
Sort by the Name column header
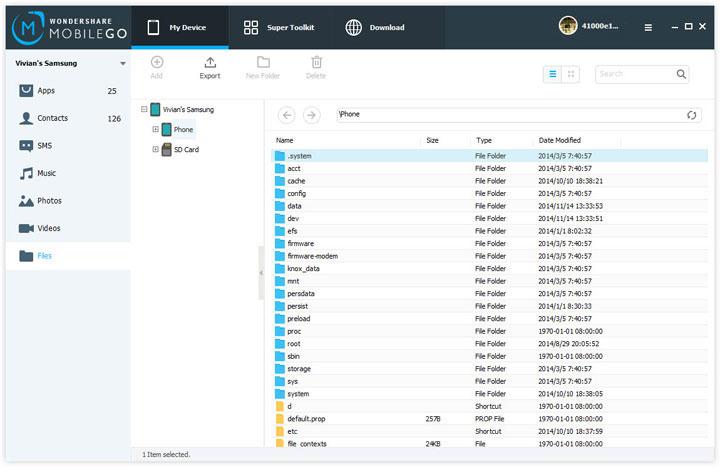point(285,141)
